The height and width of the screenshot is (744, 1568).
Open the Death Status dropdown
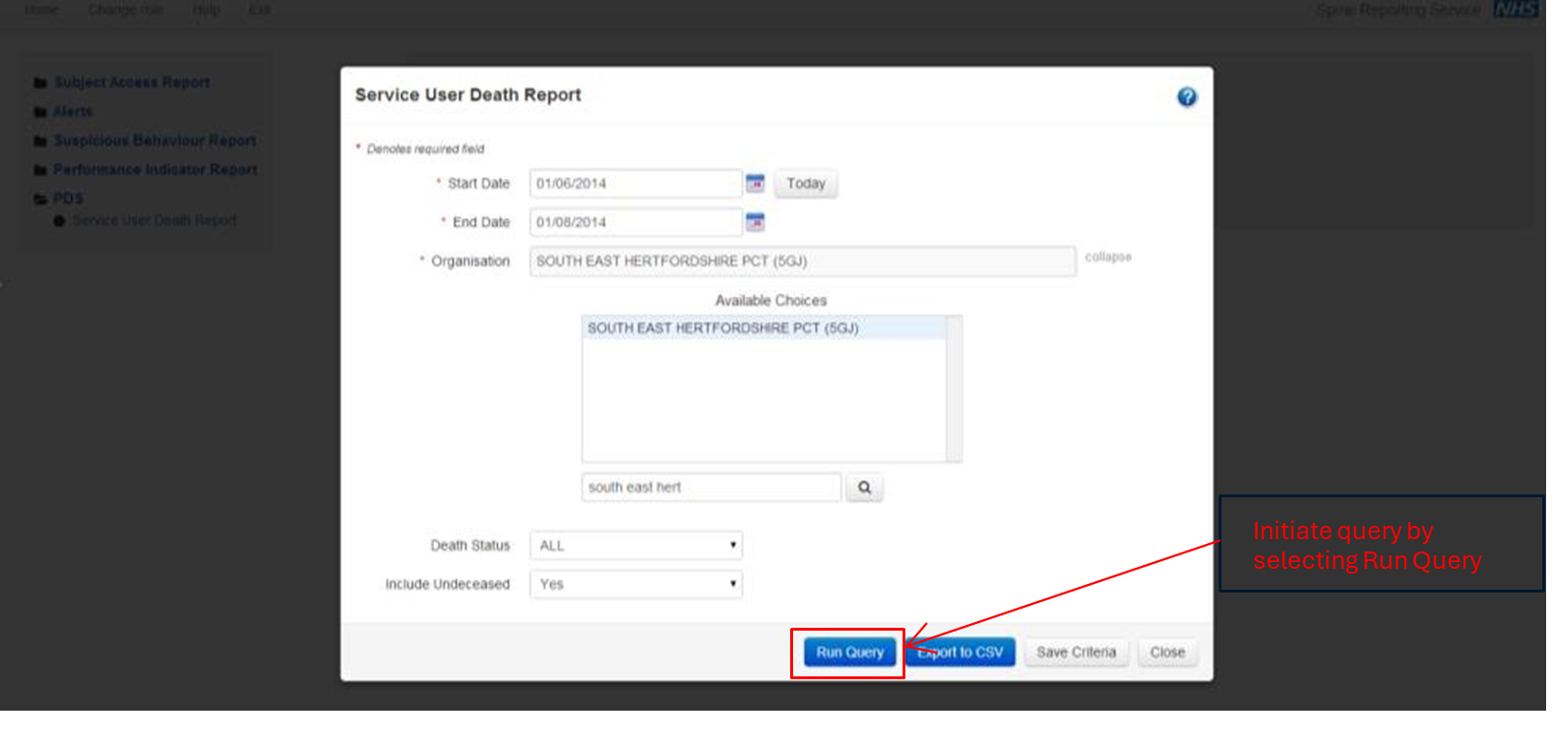click(x=636, y=546)
